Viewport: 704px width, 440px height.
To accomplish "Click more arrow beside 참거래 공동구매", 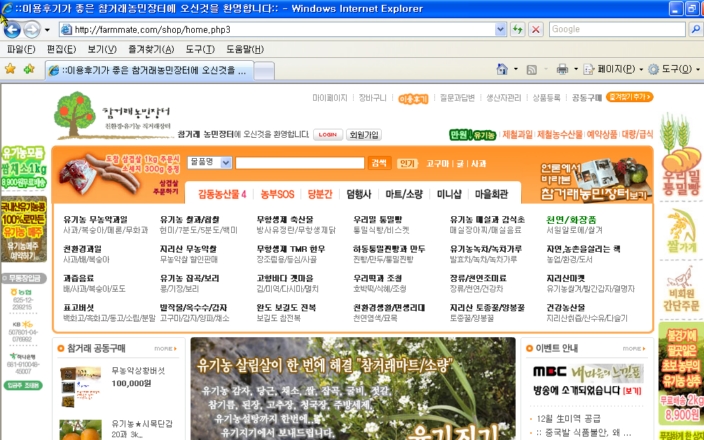I will tap(166, 348).
